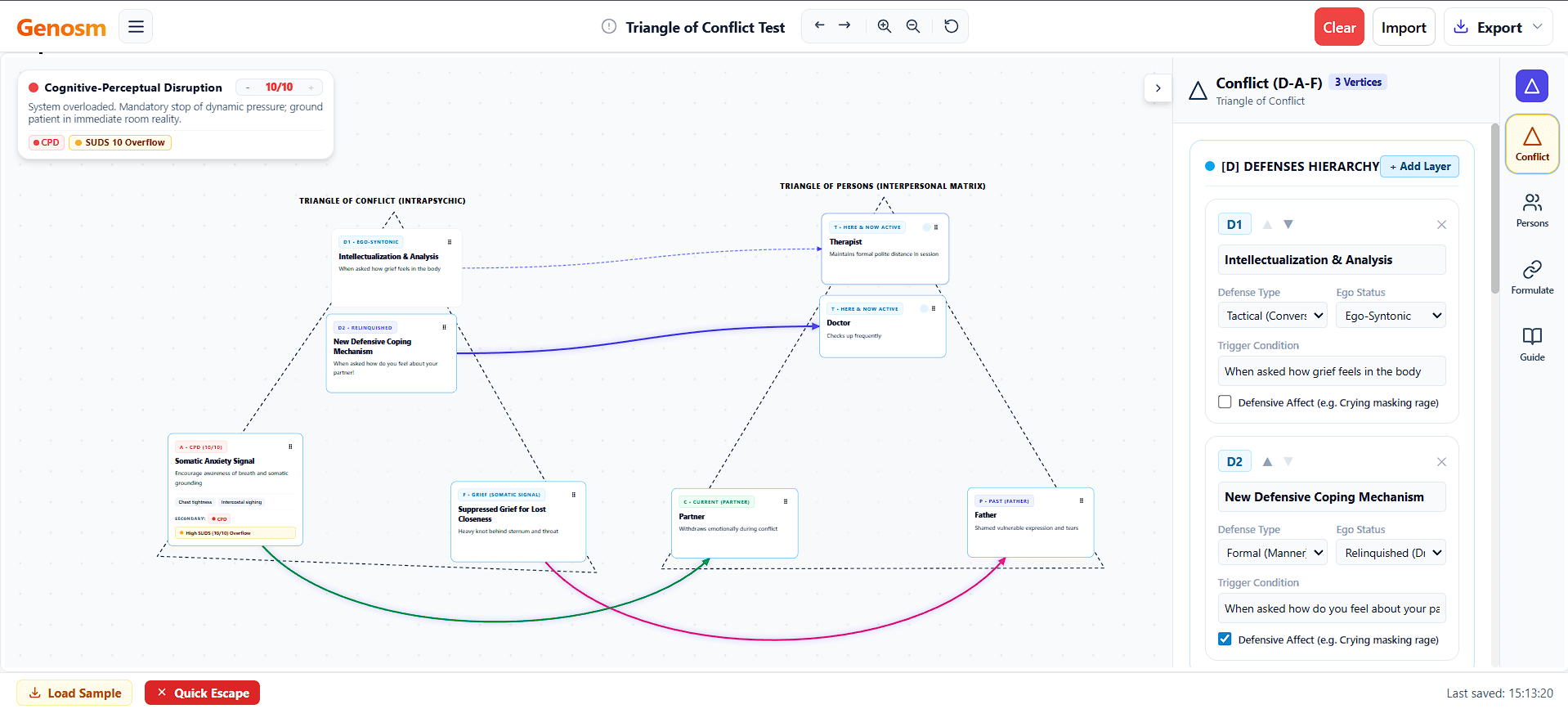Open D1 Ego Status dropdown
This screenshot has height=709, width=1568.
[1391, 316]
